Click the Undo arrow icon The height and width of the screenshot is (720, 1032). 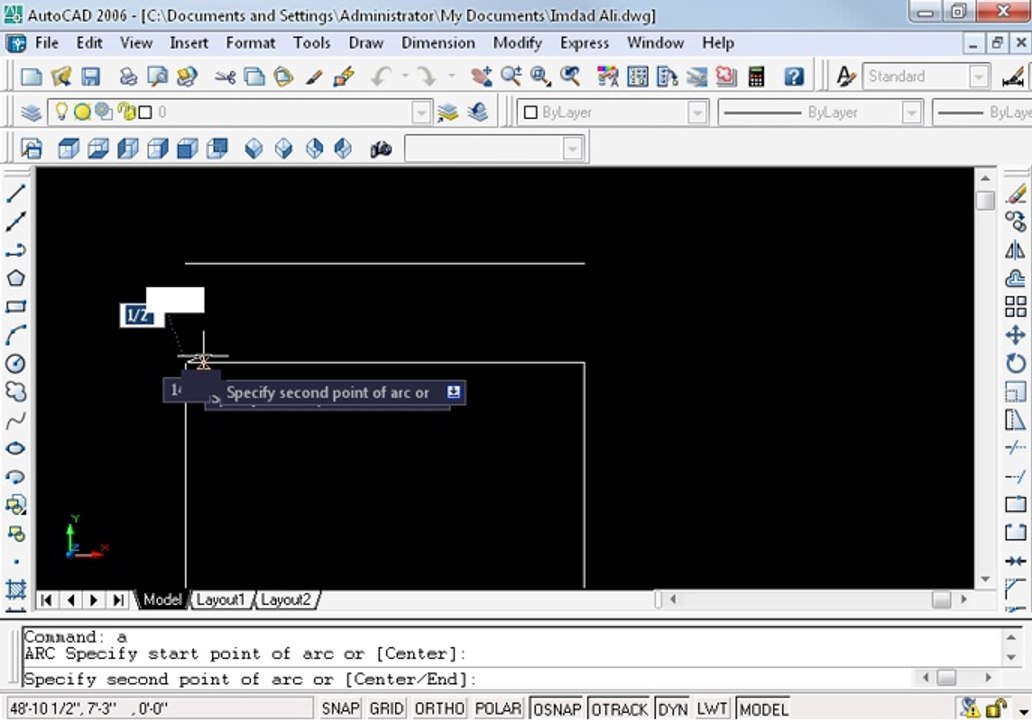pos(382,76)
